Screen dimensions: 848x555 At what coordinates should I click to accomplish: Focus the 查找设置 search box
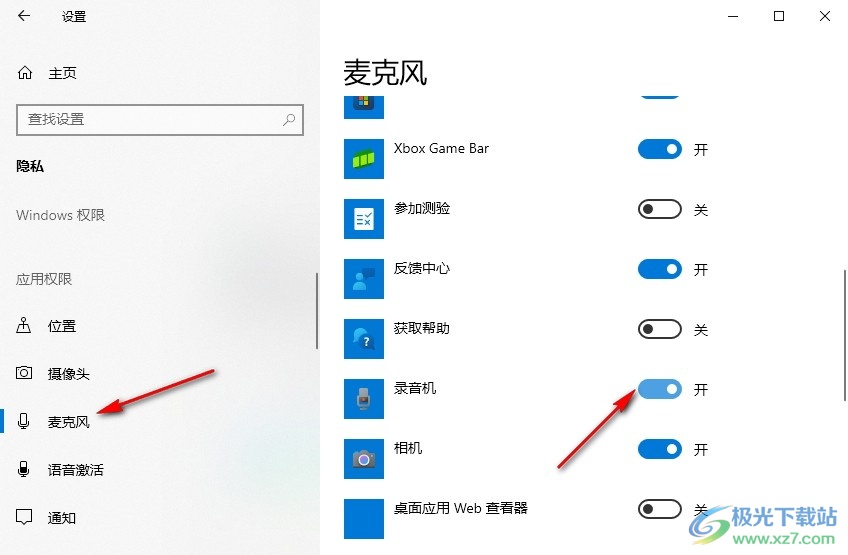click(x=160, y=120)
